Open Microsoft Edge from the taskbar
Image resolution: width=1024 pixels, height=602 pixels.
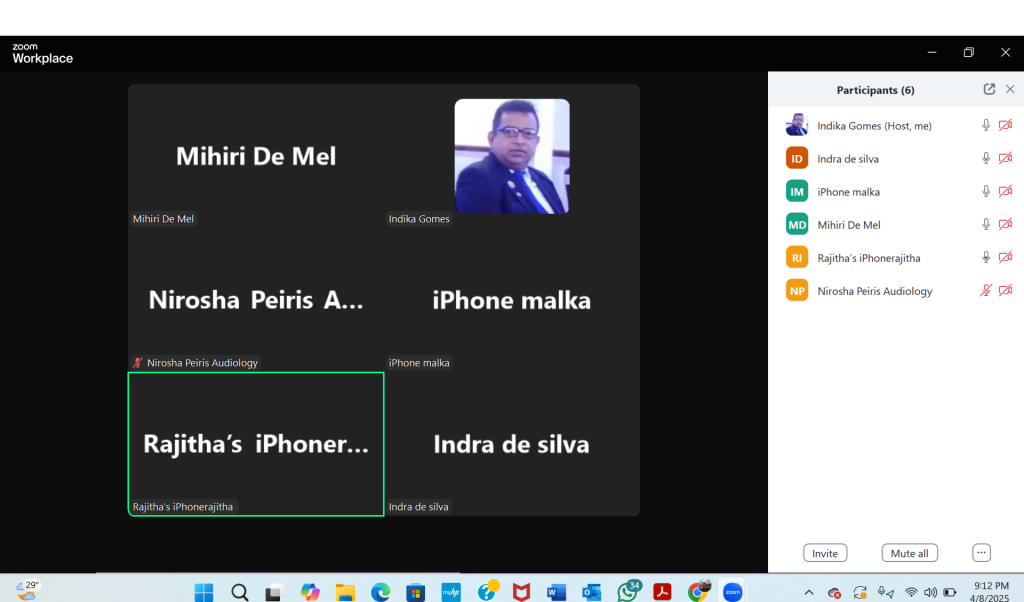[380, 592]
